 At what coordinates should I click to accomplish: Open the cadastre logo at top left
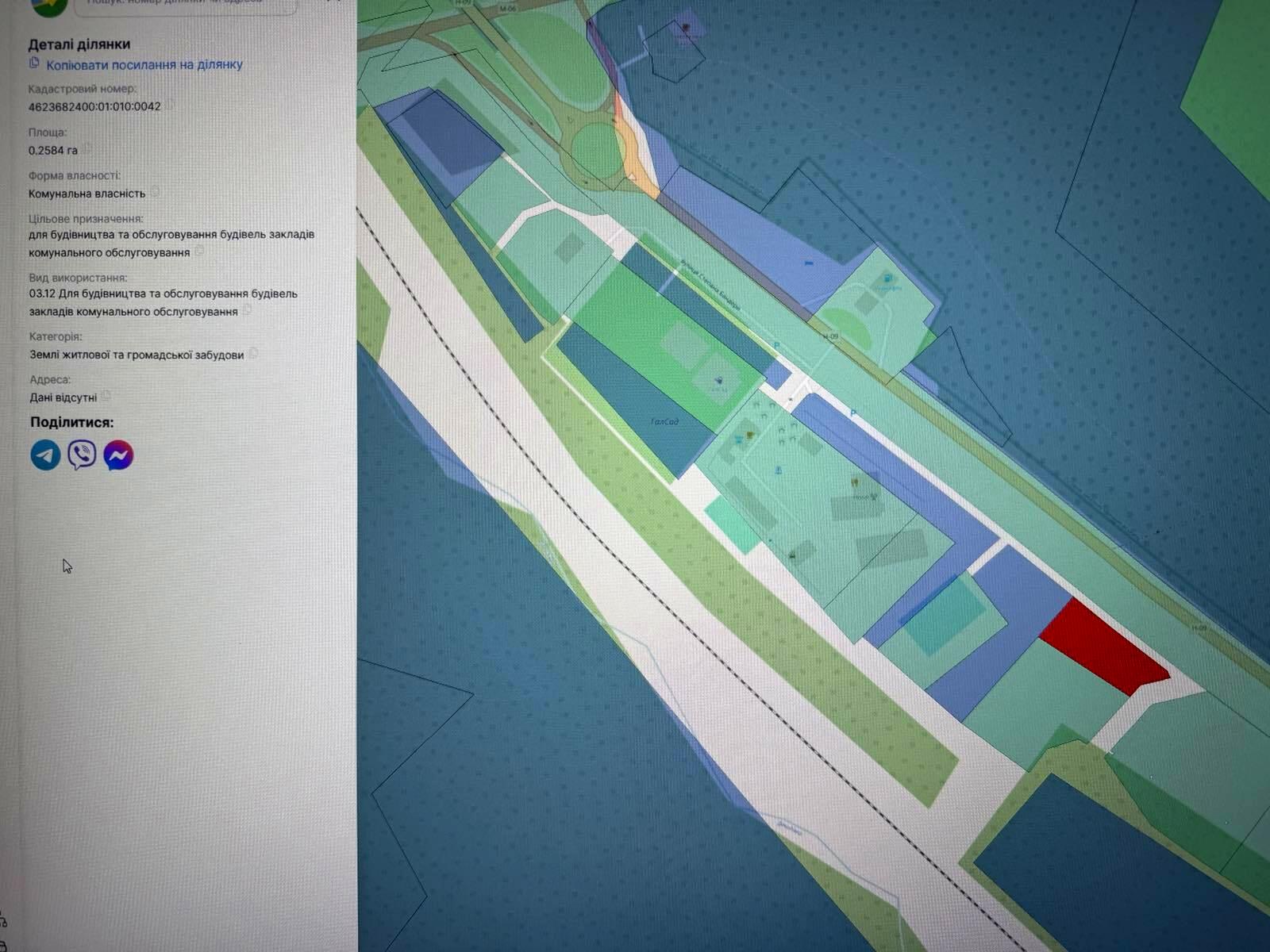tap(48, 6)
